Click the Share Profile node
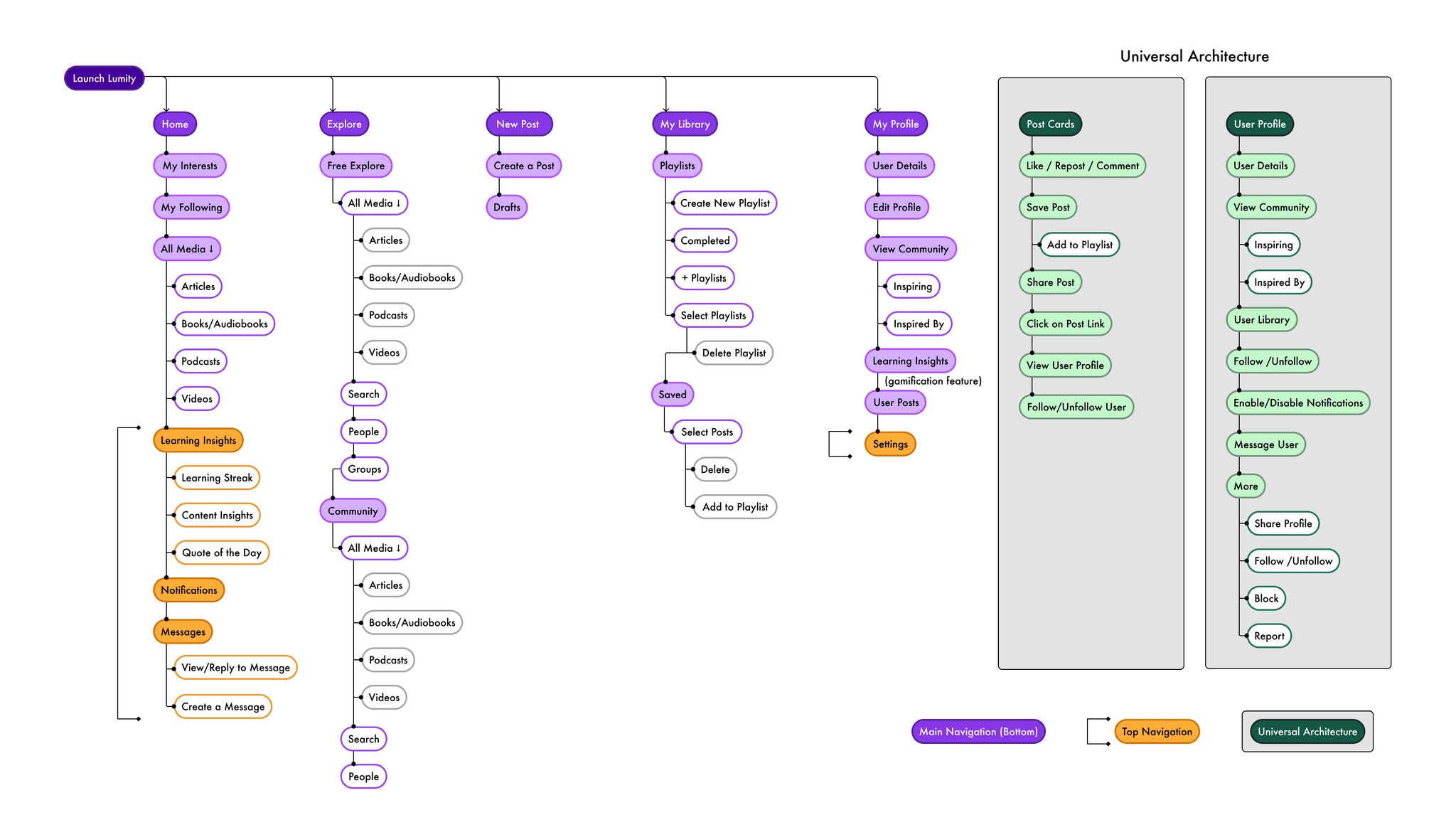The width and height of the screenshot is (1456, 832). (1283, 523)
